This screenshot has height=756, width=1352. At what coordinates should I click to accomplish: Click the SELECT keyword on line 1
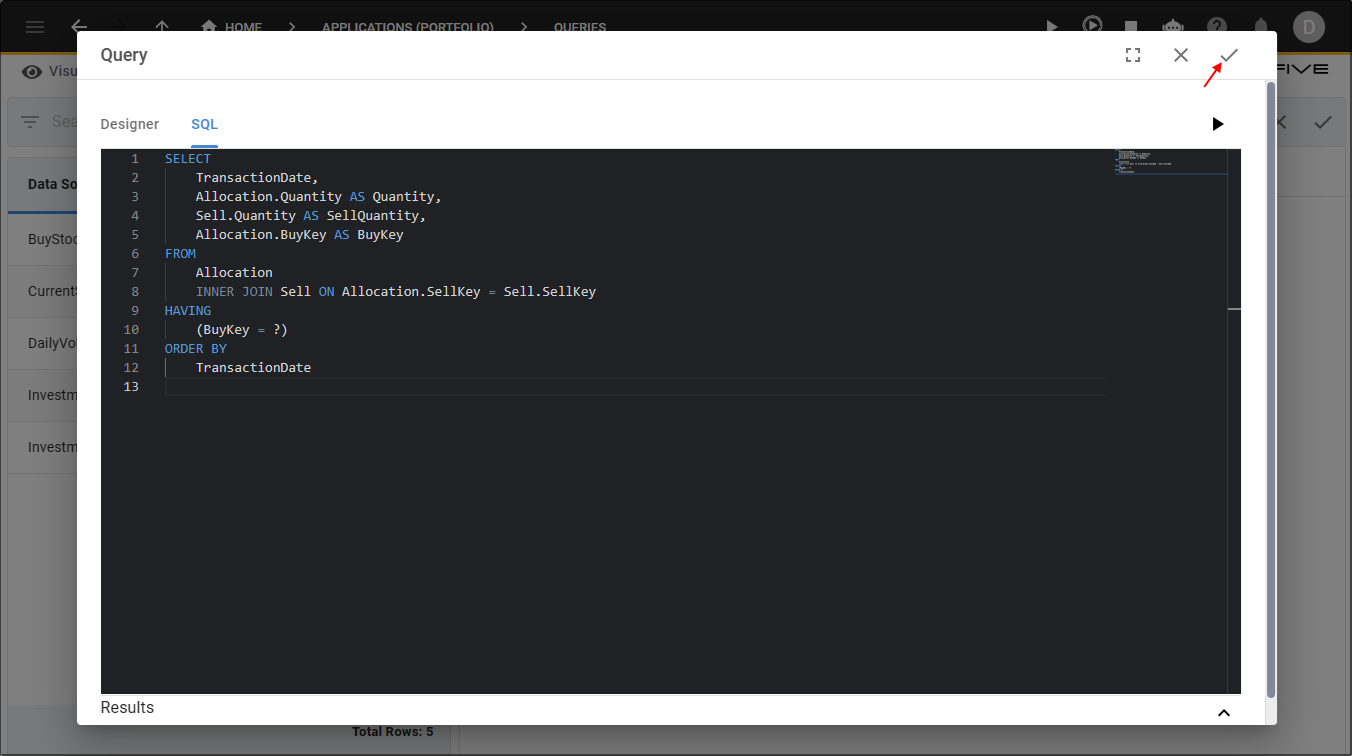188,159
